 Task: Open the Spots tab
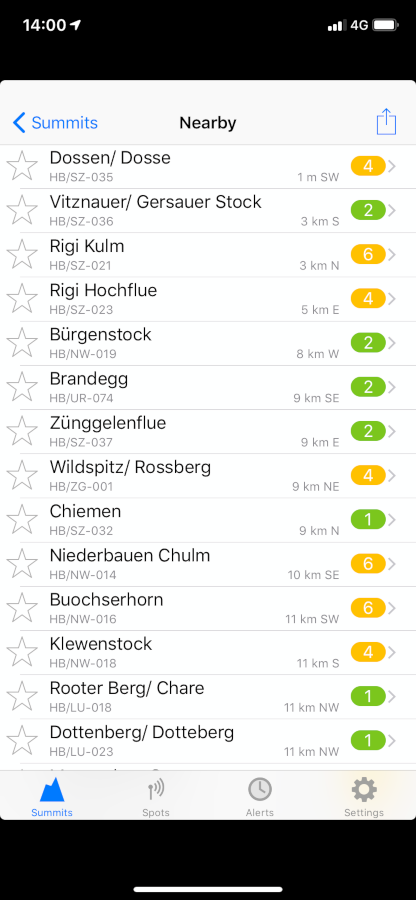pyautogui.click(x=155, y=797)
